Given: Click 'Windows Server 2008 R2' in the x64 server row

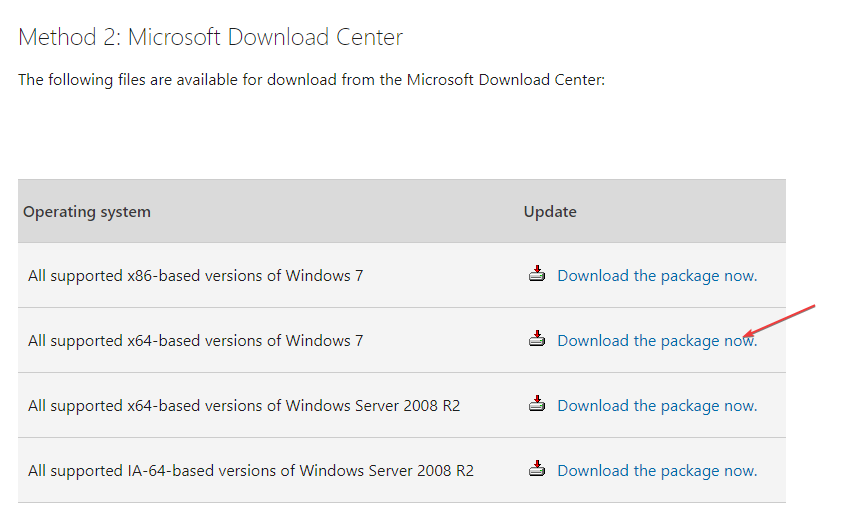Looking at the screenshot, I should (373, 406).
